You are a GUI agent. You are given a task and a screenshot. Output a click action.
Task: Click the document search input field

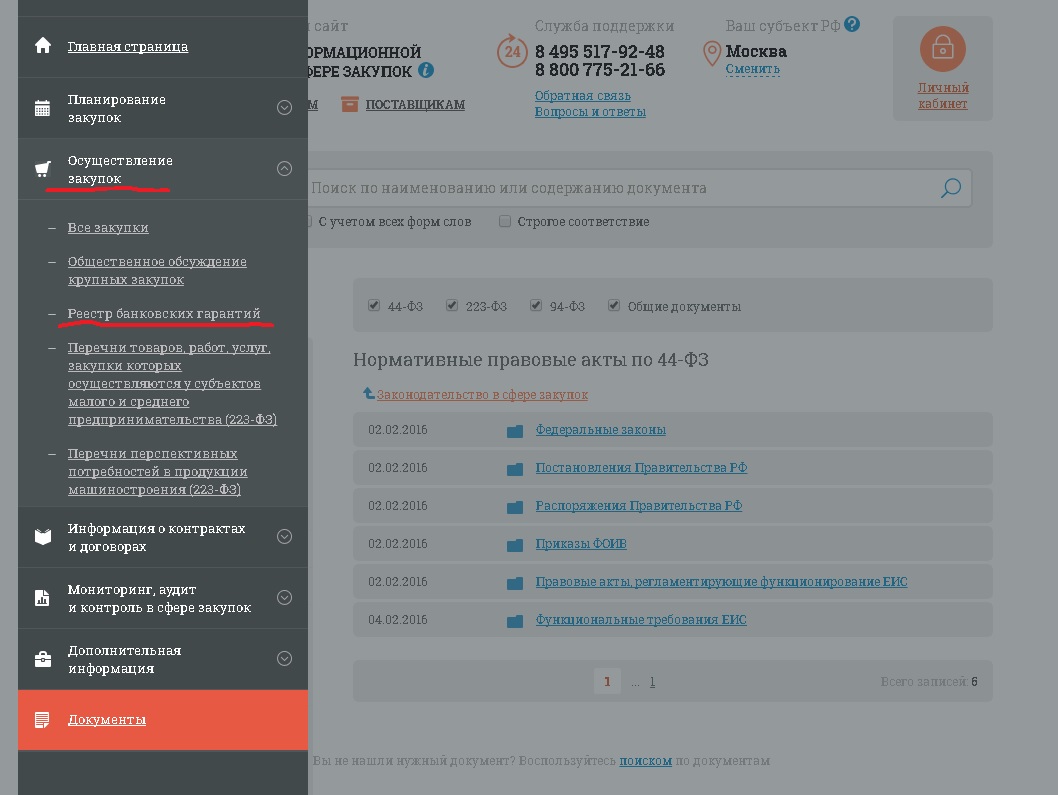pos(620,188)
